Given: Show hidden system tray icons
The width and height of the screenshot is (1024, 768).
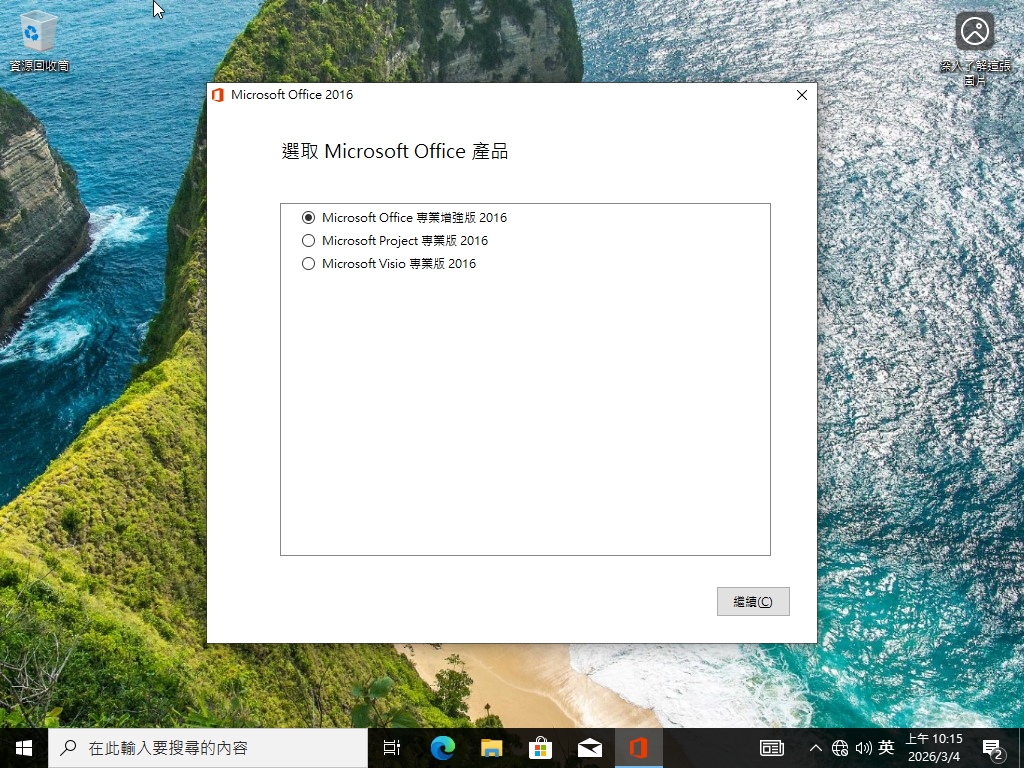Looking at the screenshot, I should pyautogui.click(x=816, y=748).
